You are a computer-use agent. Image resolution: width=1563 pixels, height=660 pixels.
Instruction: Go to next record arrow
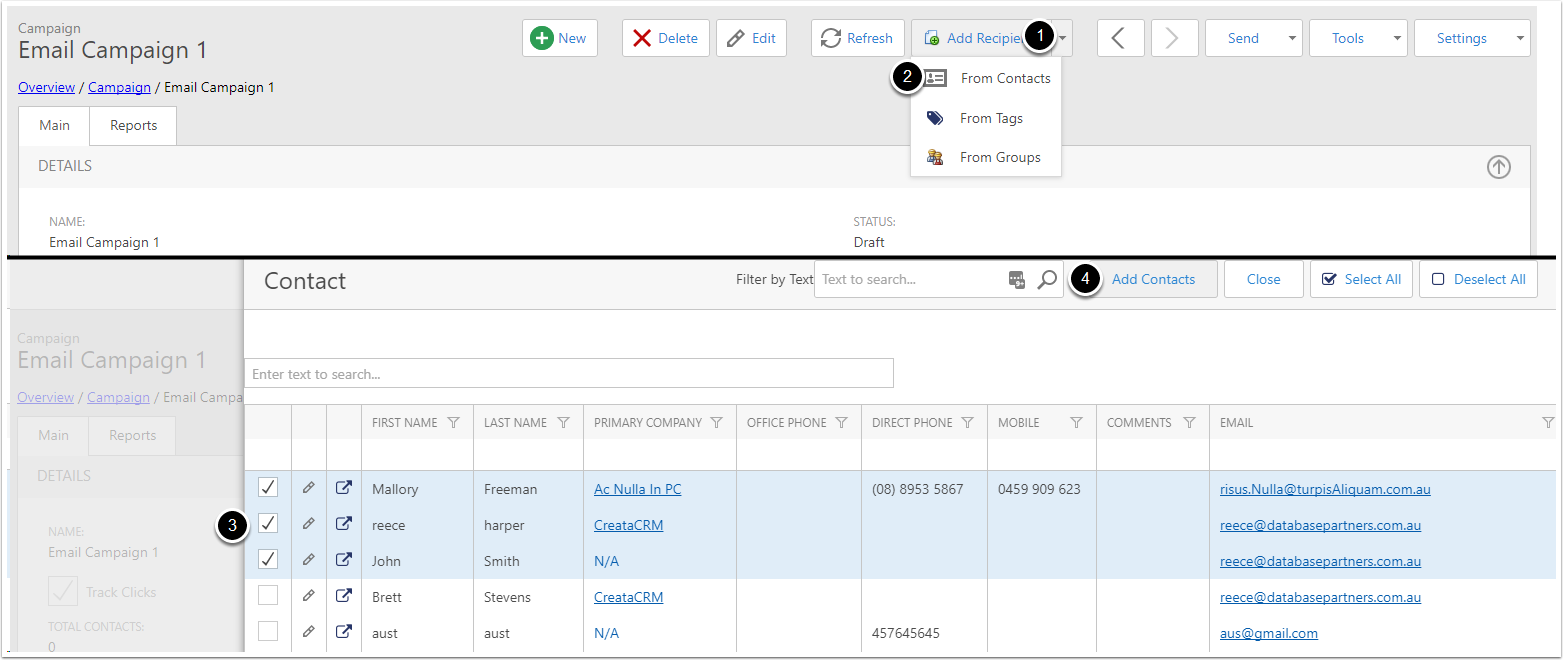[1174, 38]
